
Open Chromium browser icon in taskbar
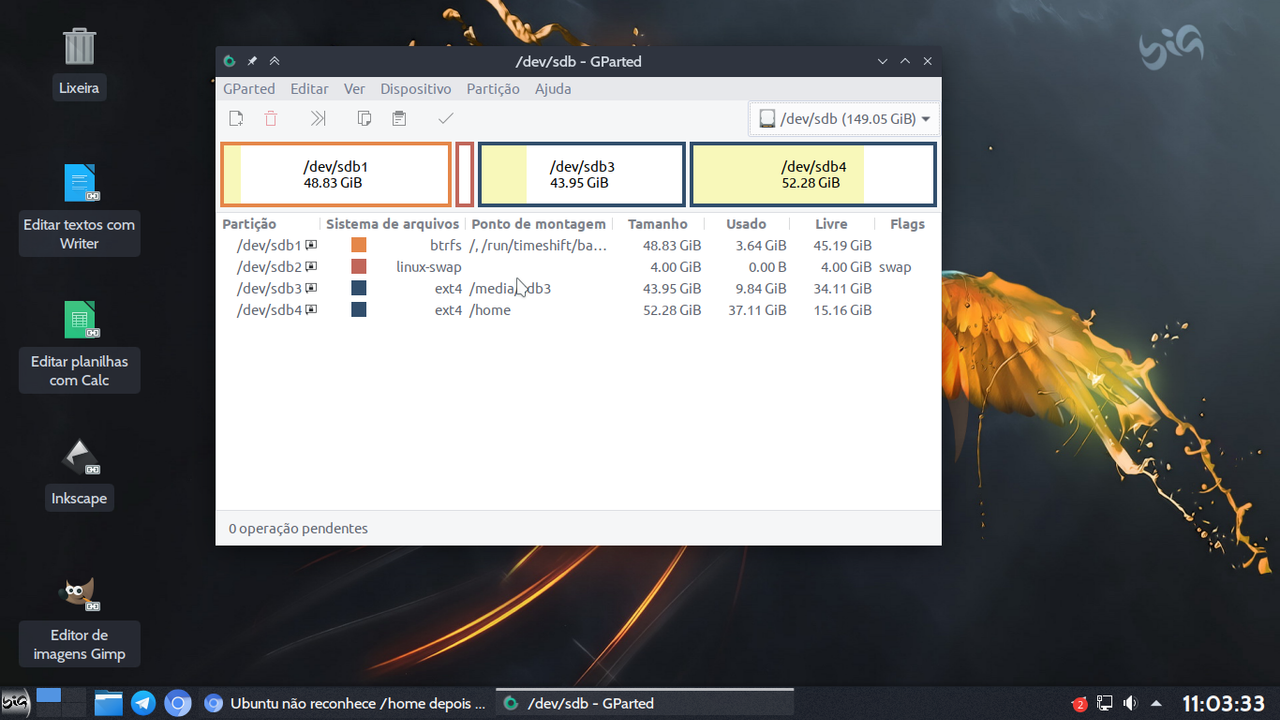(177, 703)
